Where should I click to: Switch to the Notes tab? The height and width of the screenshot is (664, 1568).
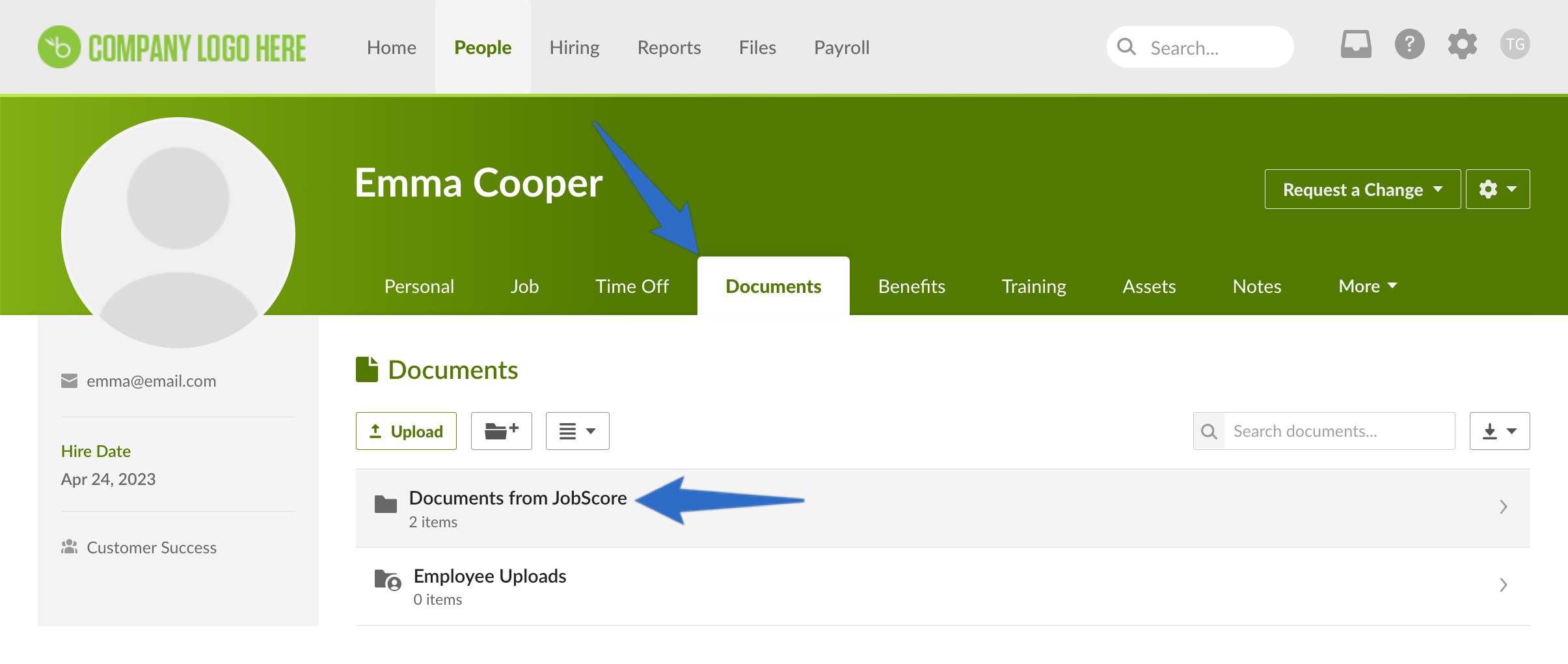(1257, 286)
